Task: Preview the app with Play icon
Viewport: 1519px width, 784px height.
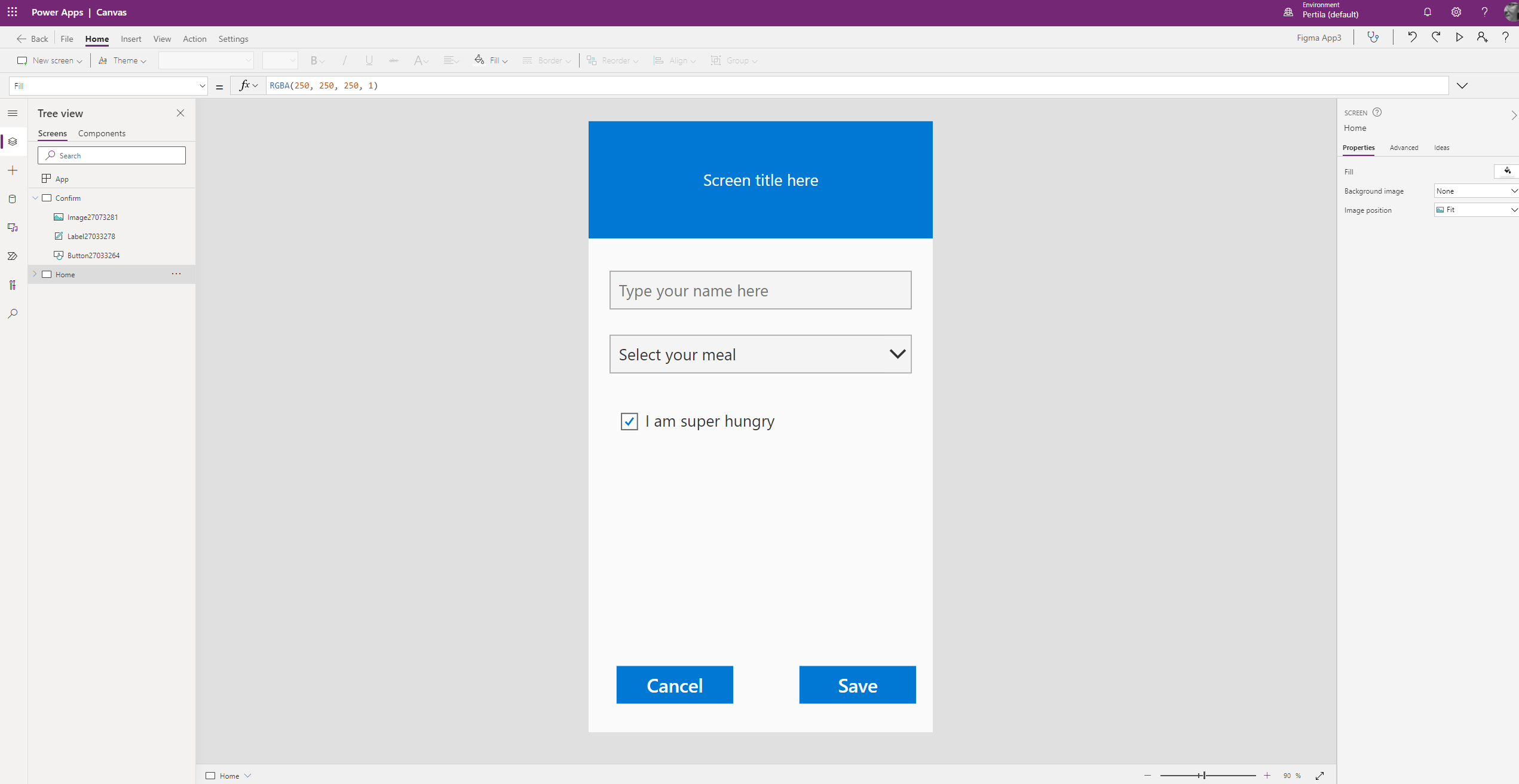Action: pyautogui.click(x=1459, y=37)
